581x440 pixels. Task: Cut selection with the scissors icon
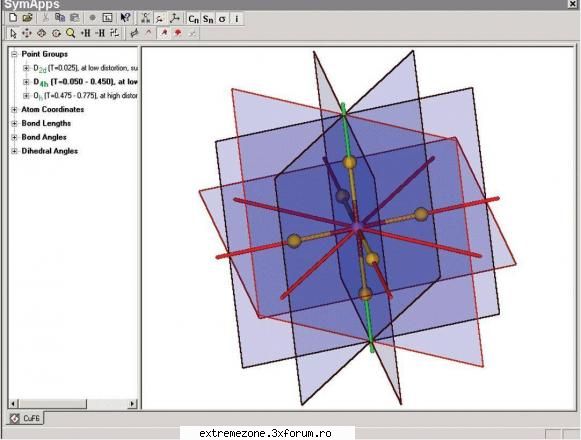coord(46,18)
